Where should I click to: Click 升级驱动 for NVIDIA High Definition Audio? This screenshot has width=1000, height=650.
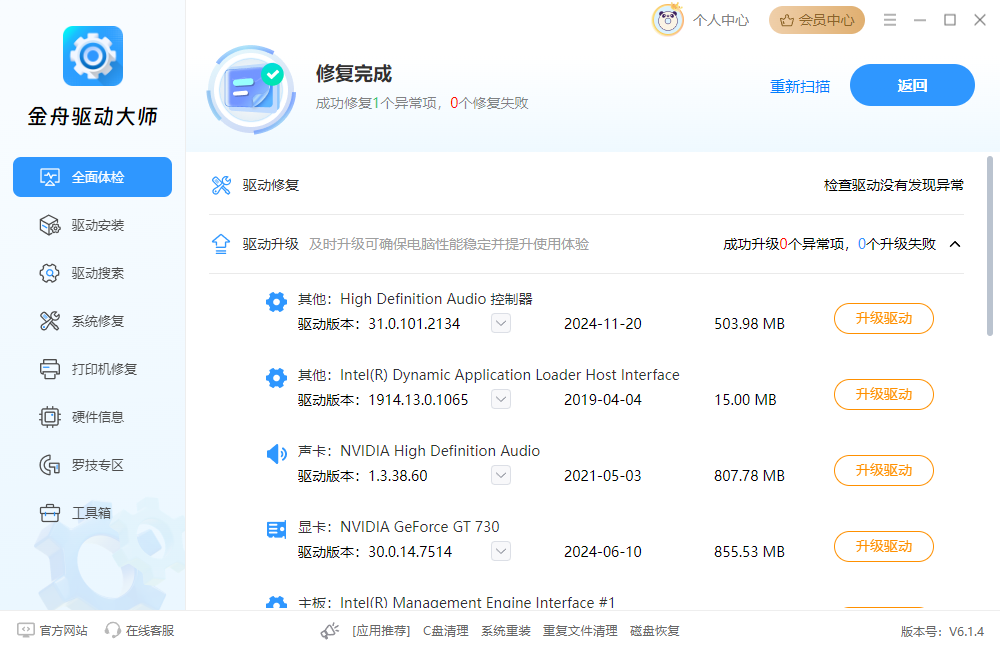coord(883,470)
